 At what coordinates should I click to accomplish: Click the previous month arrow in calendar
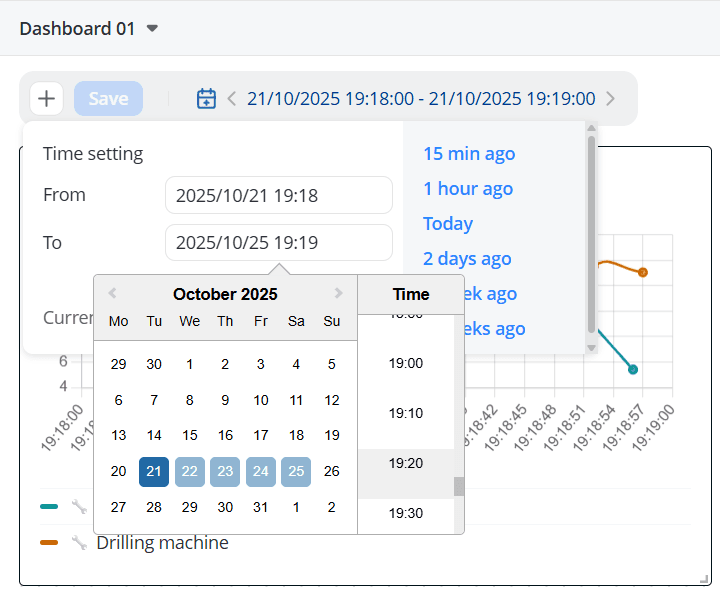coord(112,293)
